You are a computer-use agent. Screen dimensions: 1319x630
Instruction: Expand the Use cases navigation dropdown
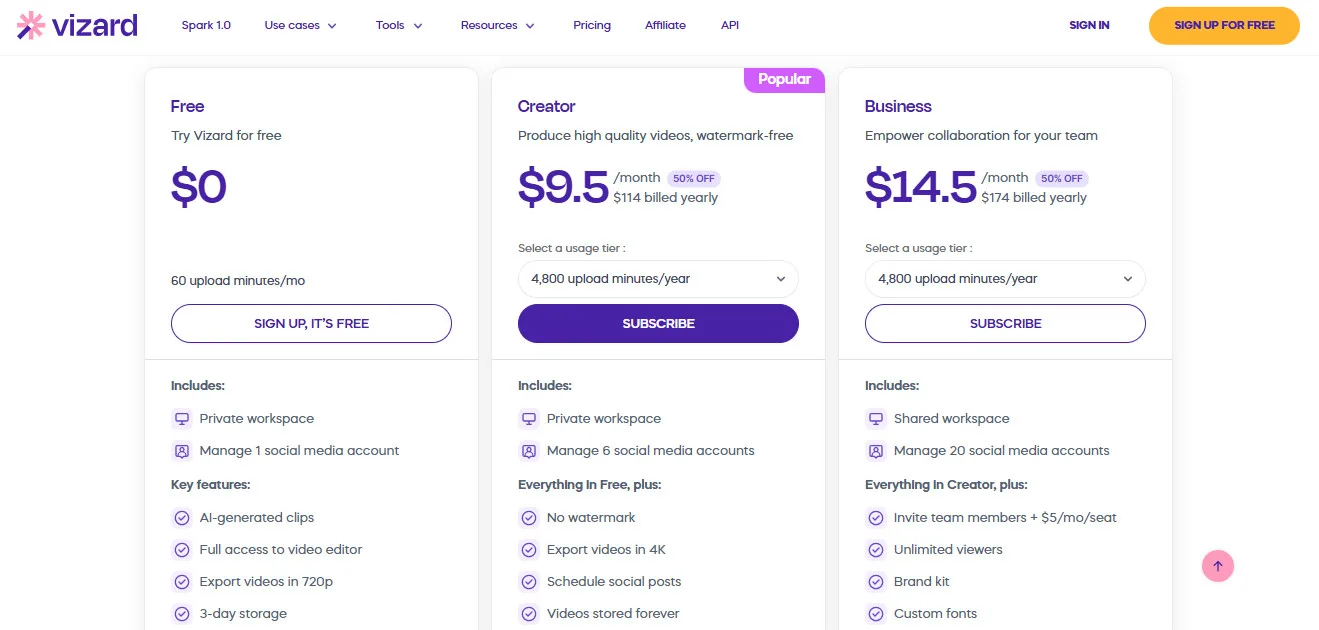pos(300,25)
